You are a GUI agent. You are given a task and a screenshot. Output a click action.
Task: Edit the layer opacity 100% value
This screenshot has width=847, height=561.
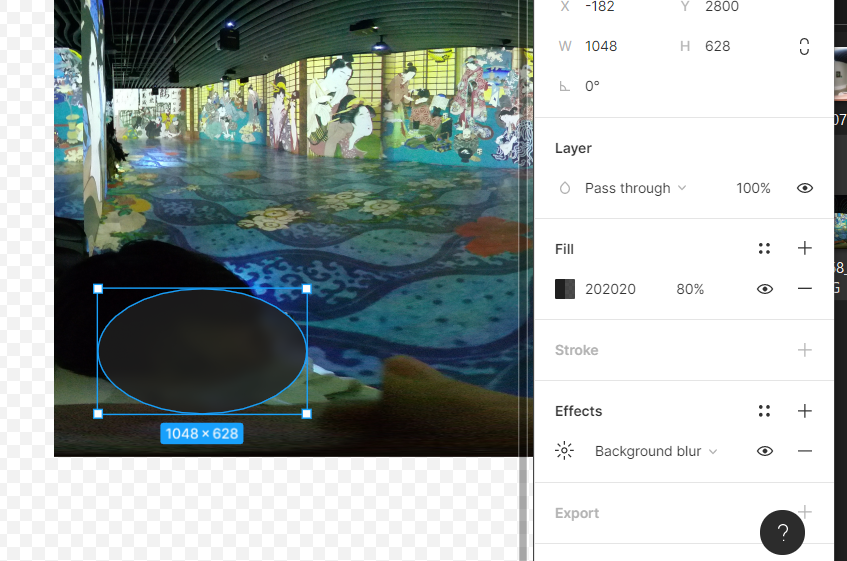[753, 188]
